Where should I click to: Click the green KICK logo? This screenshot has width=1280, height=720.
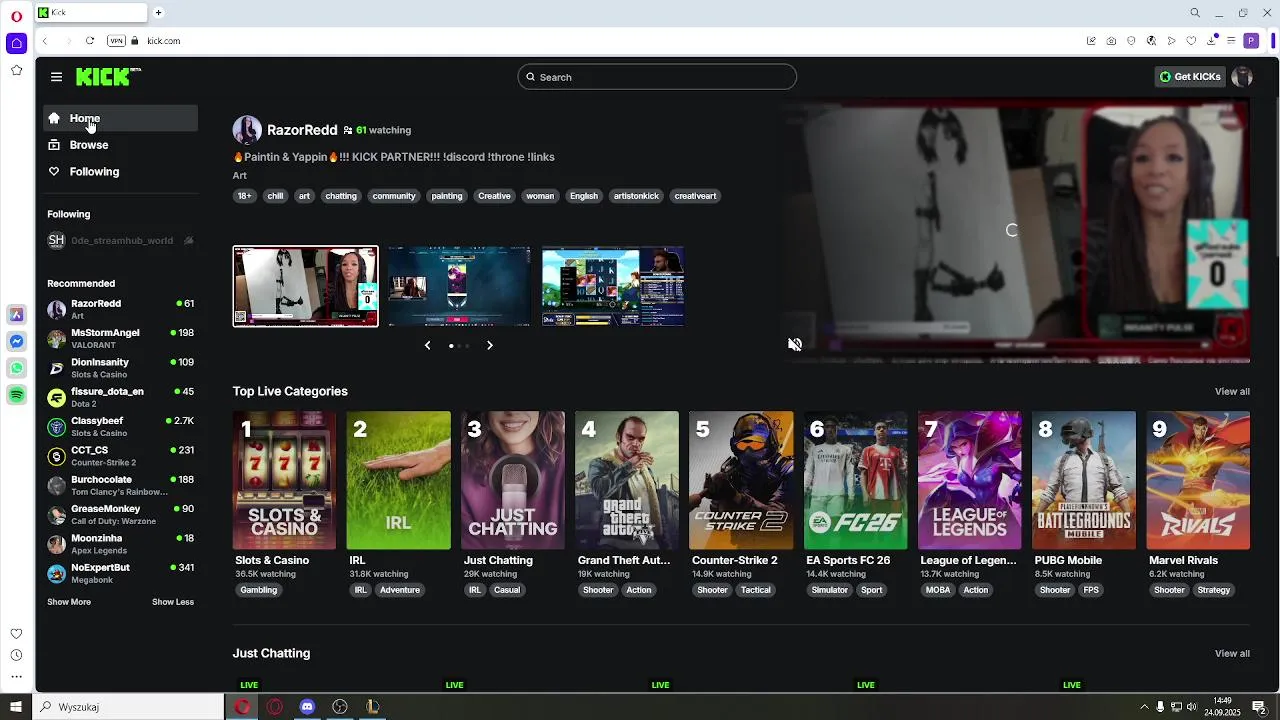tap(108, 77)
